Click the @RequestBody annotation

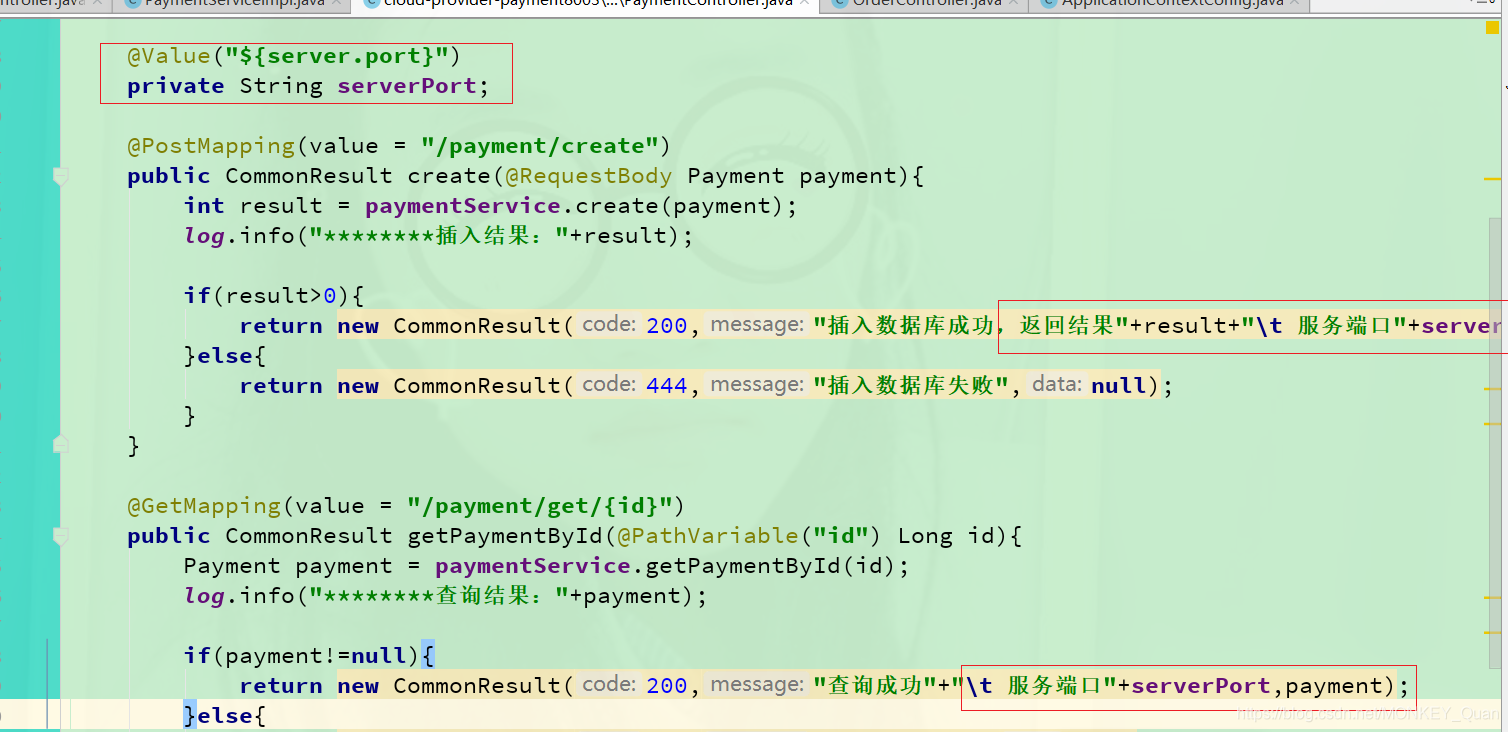click(x=588, y=176)
